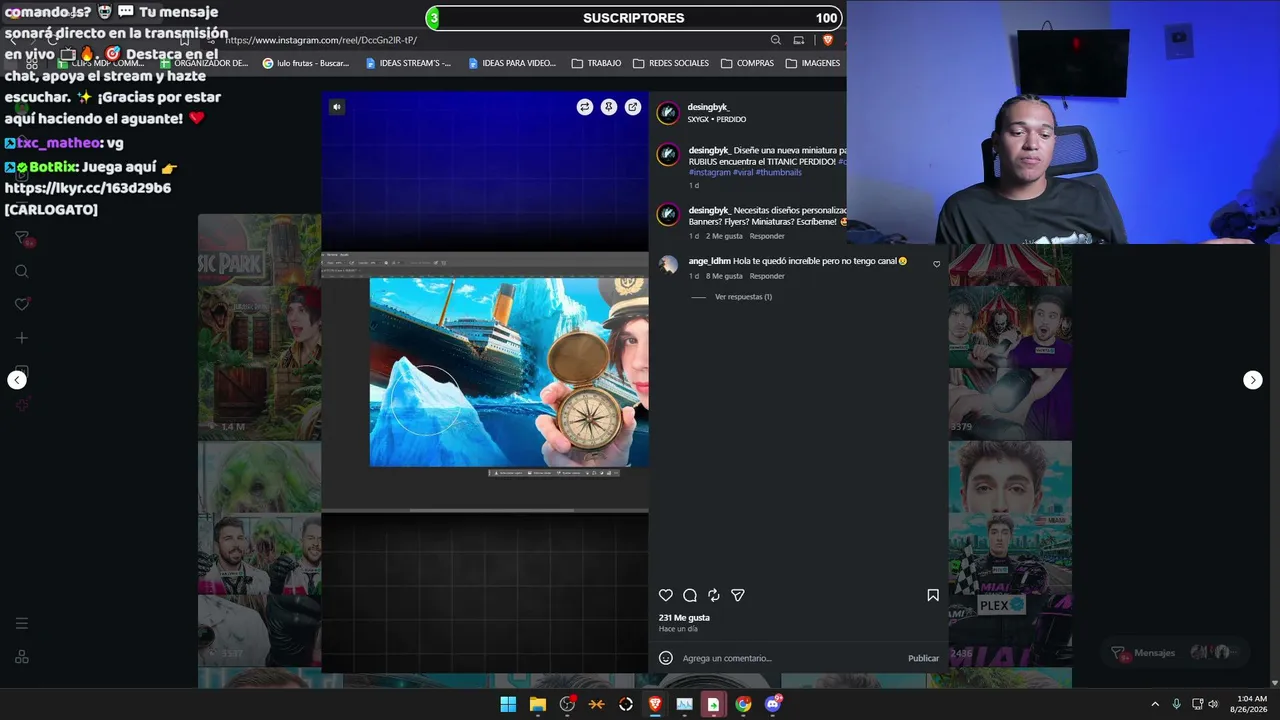Open volume control in system tray
Viewport: 1280px width, 720px height.
pos(1213,704)
